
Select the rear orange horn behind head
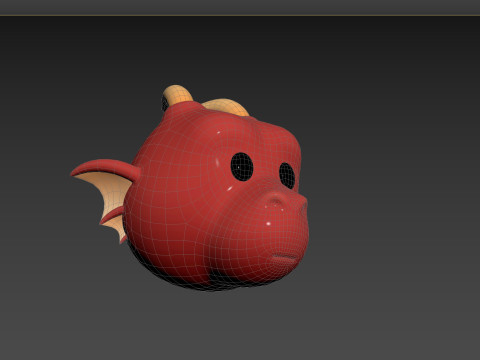click(226, 107)
